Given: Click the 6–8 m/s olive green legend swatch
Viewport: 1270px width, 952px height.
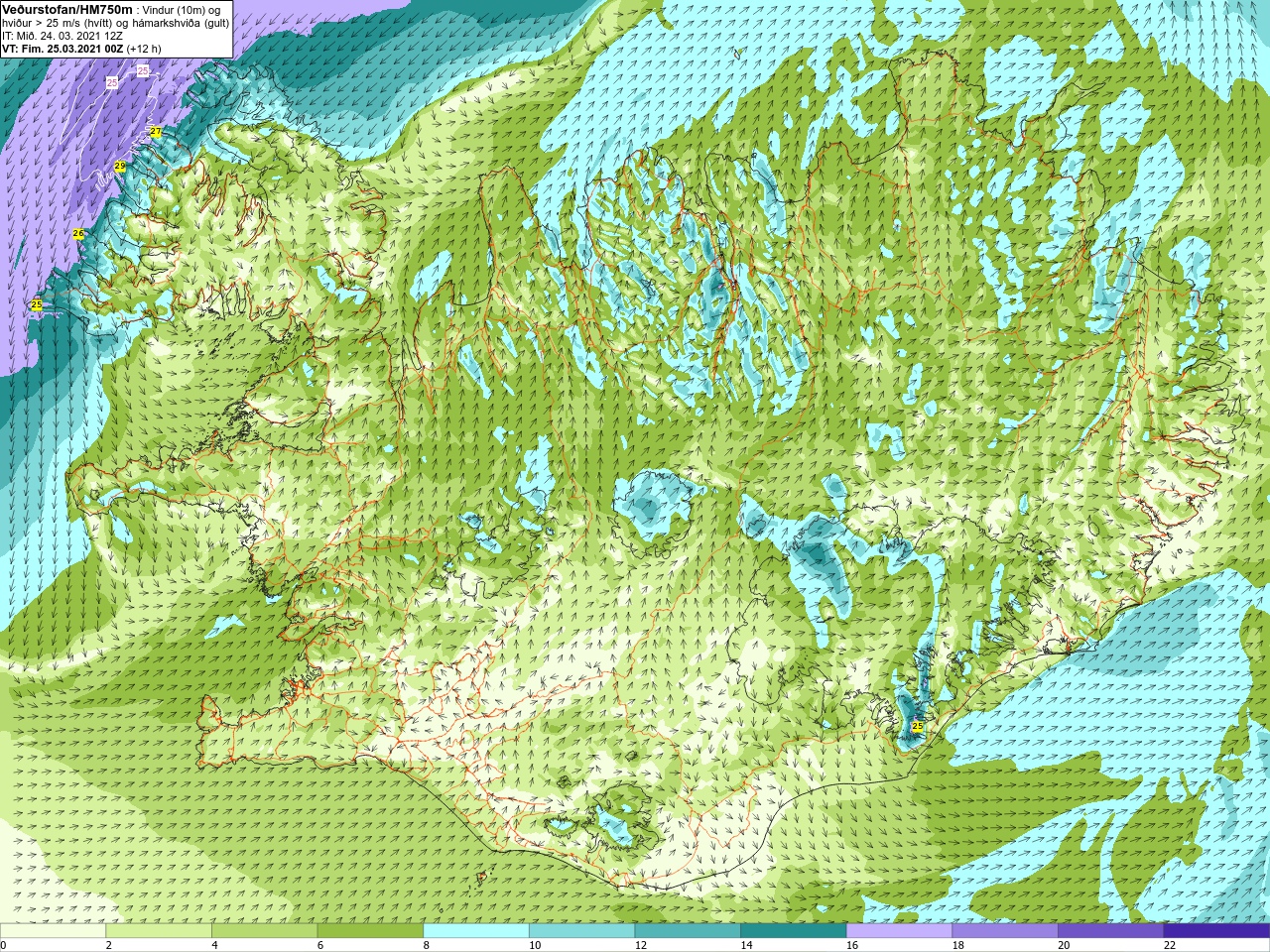Looking at the screenshot, I should 370,931.
